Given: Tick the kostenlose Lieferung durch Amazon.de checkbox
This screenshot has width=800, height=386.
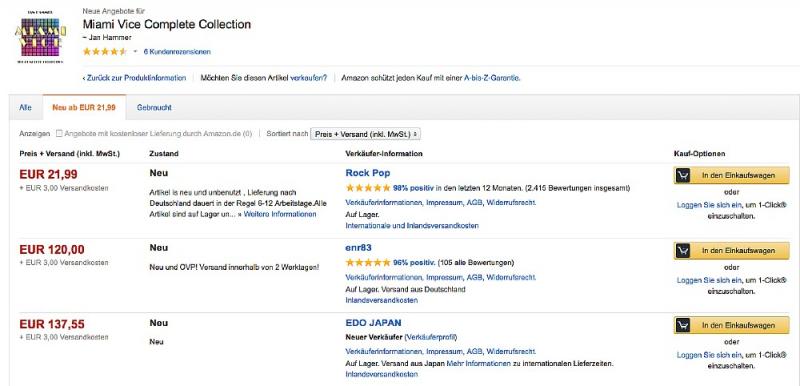Looking at the screenshot, I should pyautogui.click(x=59, y=134).
